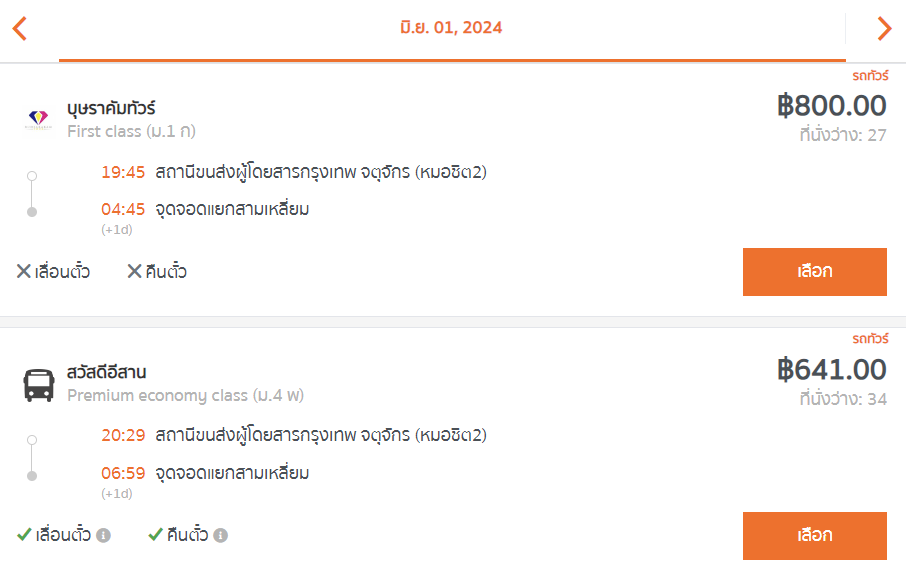Click the First class (ม.1 ก) label
Viewport: 906px width, 573px height.
click(131, 132)
